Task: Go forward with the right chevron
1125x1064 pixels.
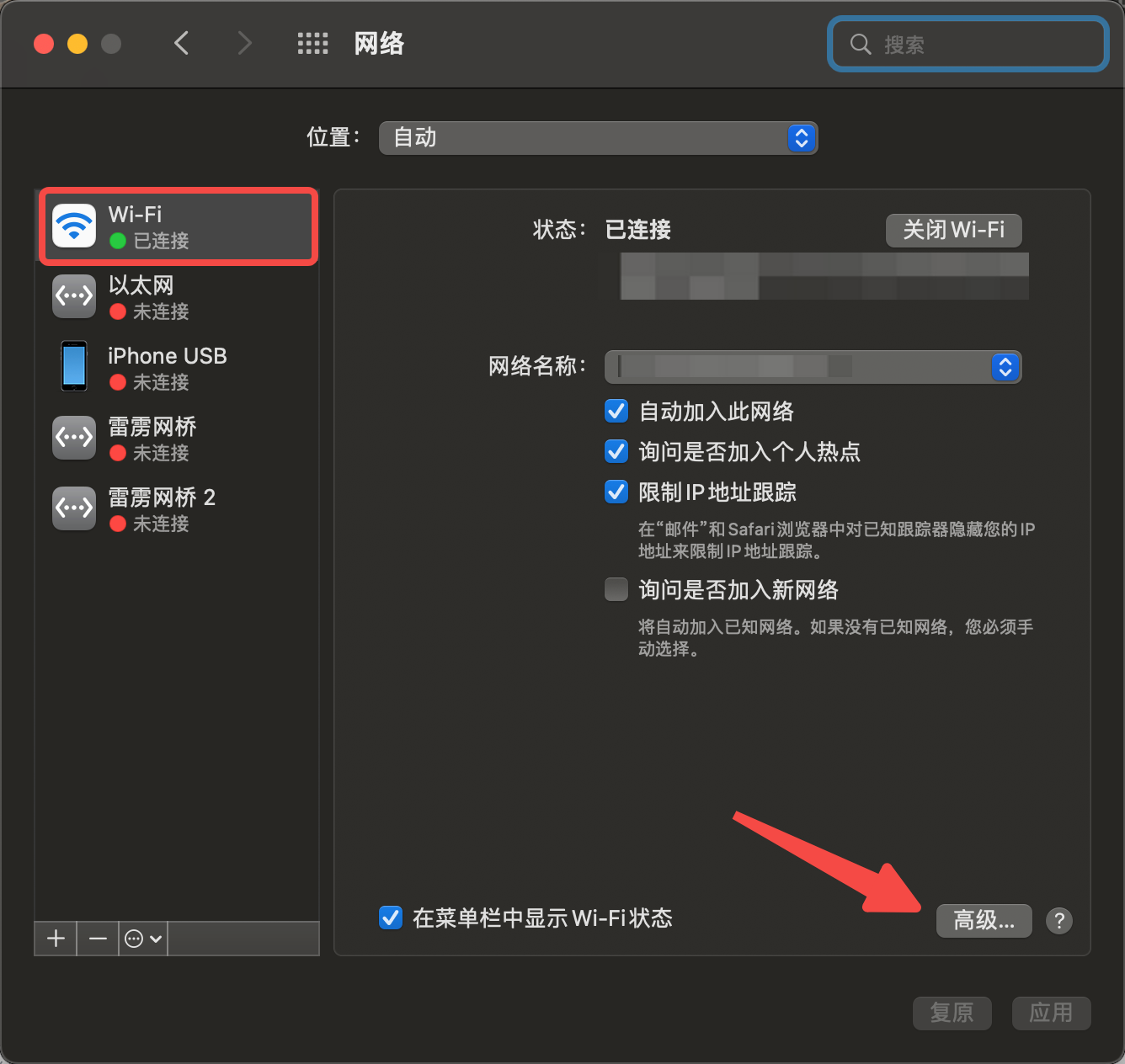Action: point(244,43)
